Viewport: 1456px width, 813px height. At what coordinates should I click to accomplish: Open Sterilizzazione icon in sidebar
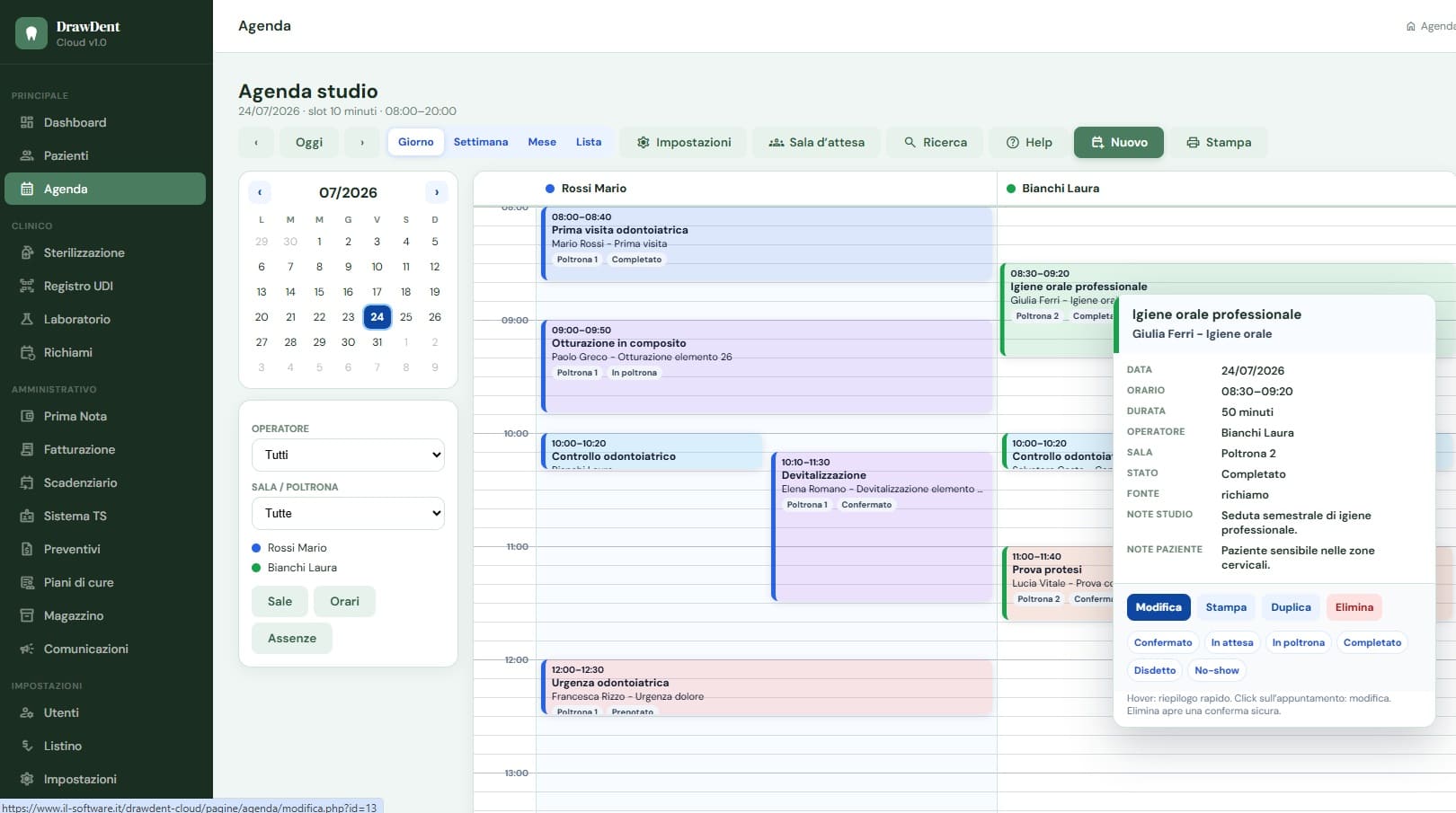27,252
